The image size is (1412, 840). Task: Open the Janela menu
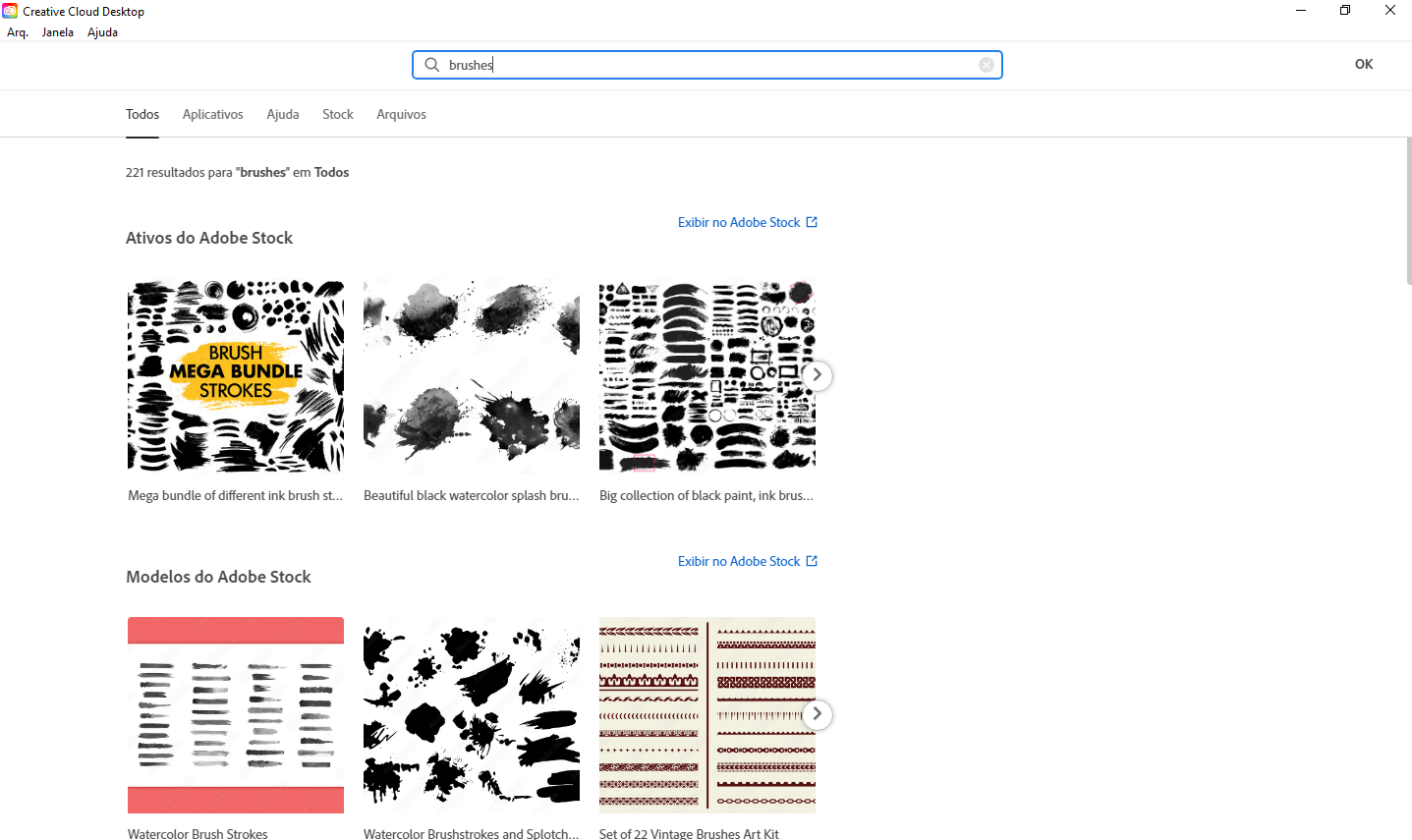(58, 32)
